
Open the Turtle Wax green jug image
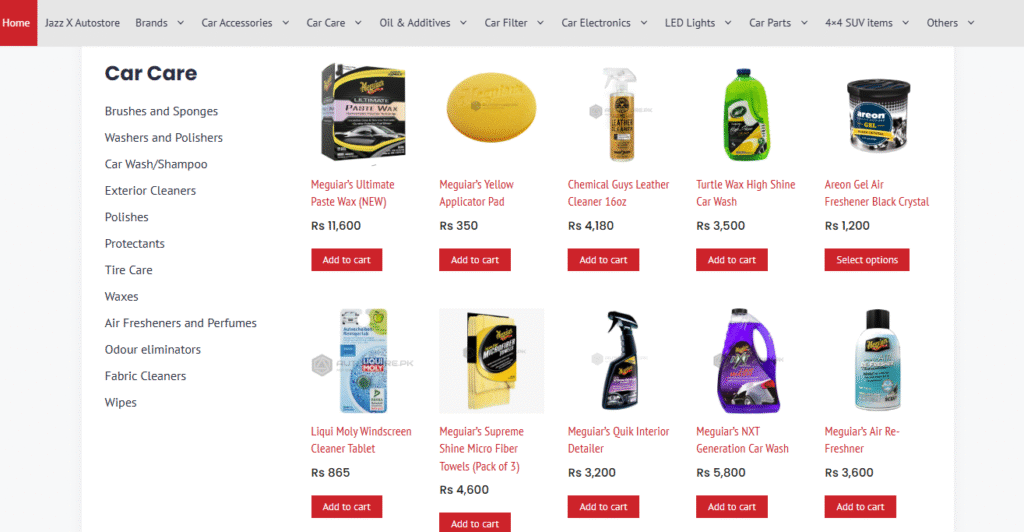tap(748, 114)
